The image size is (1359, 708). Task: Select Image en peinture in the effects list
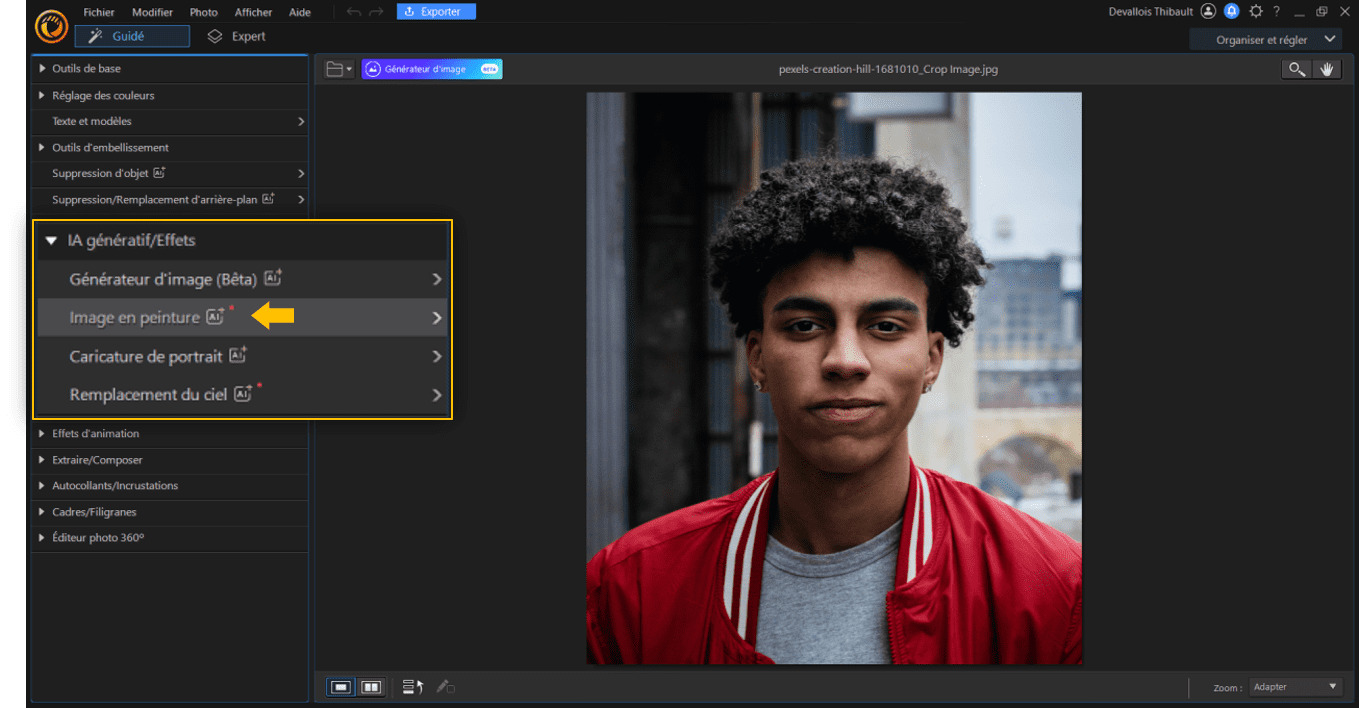(134, 318)
